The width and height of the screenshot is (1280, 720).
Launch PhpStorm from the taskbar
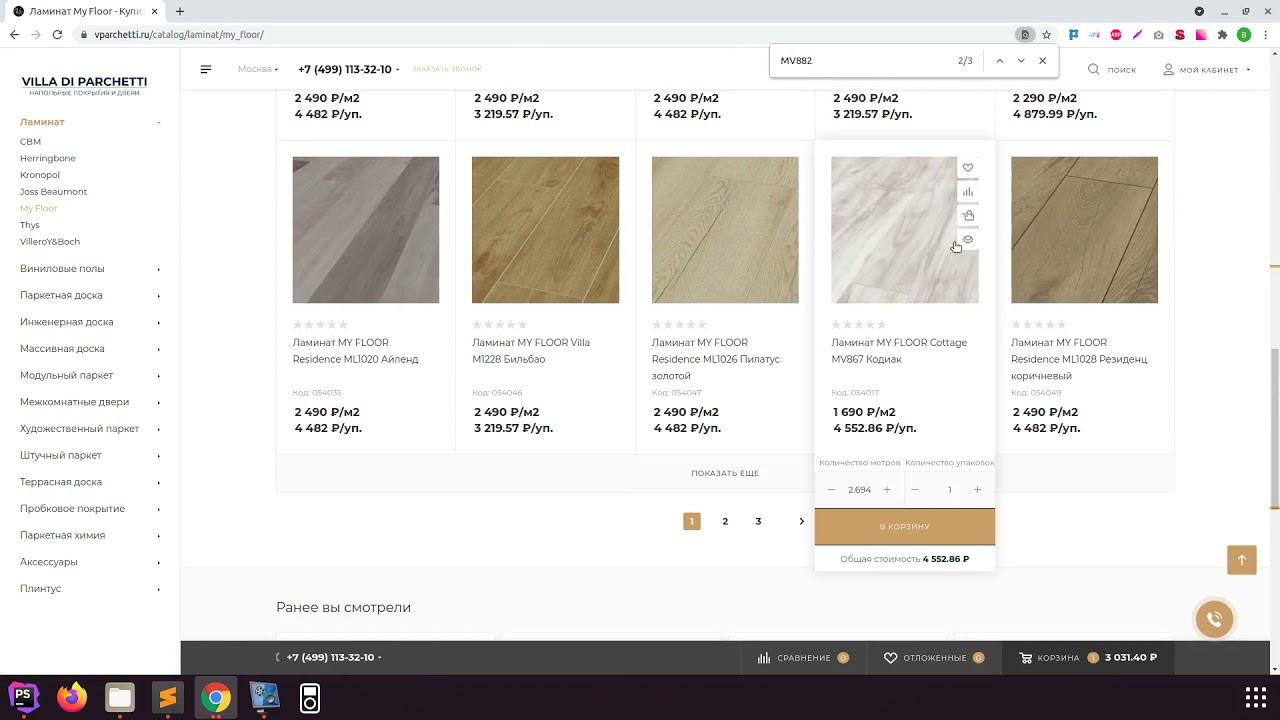(x=24, y=697)
